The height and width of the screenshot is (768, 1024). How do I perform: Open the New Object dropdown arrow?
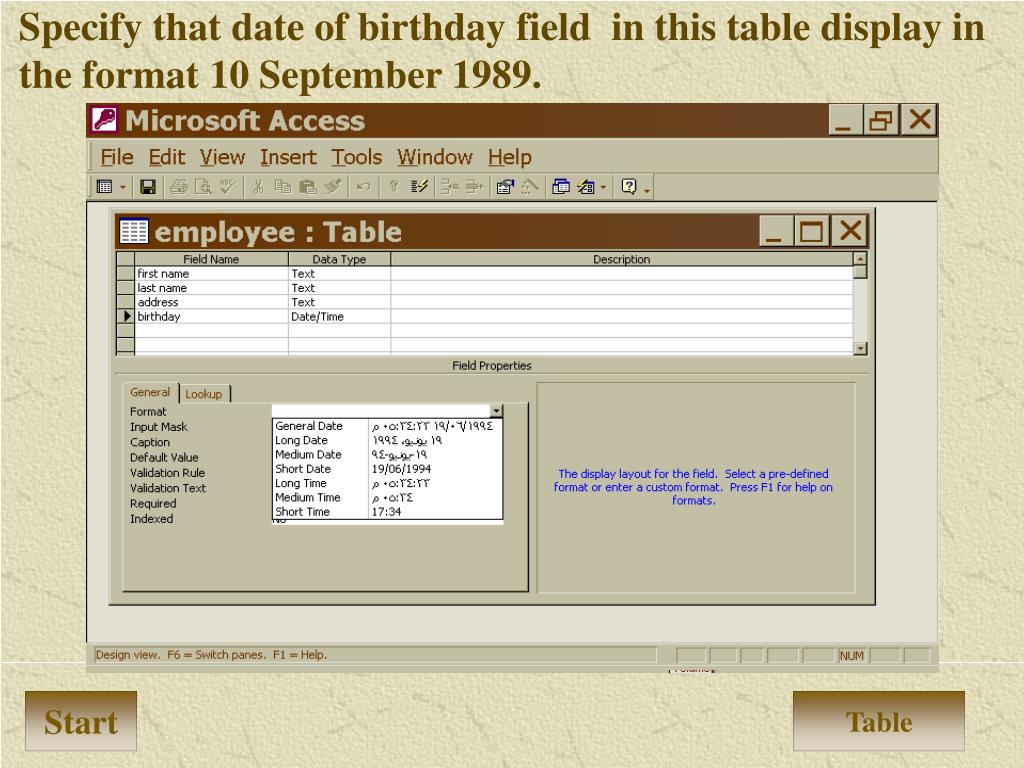tap(603, 187)
